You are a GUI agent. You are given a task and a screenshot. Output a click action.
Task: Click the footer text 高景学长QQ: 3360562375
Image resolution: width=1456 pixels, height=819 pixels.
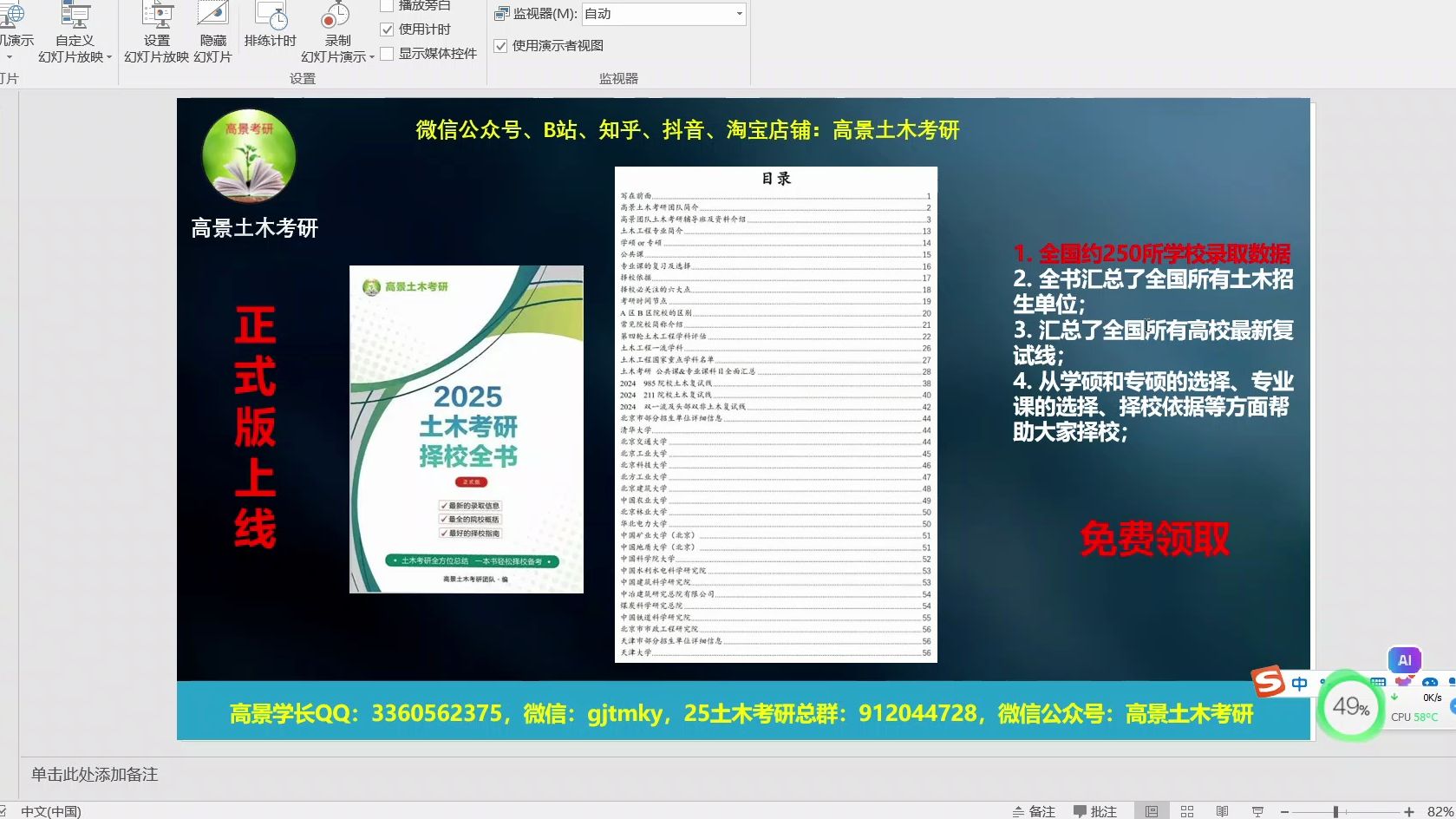coord(741,713)
